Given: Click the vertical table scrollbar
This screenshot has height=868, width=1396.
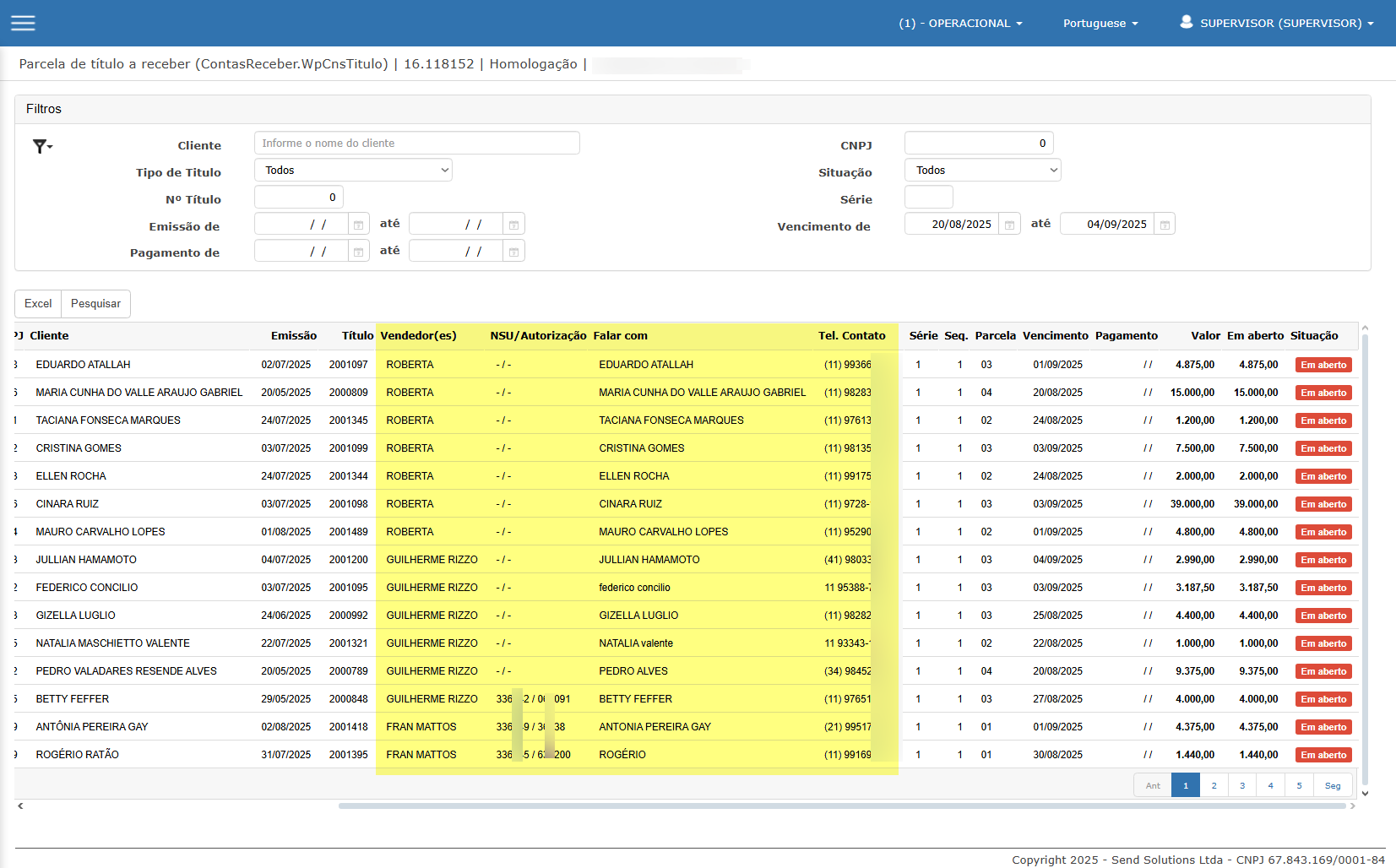Looking at the screenshot, I should (x=1365, y=557).
